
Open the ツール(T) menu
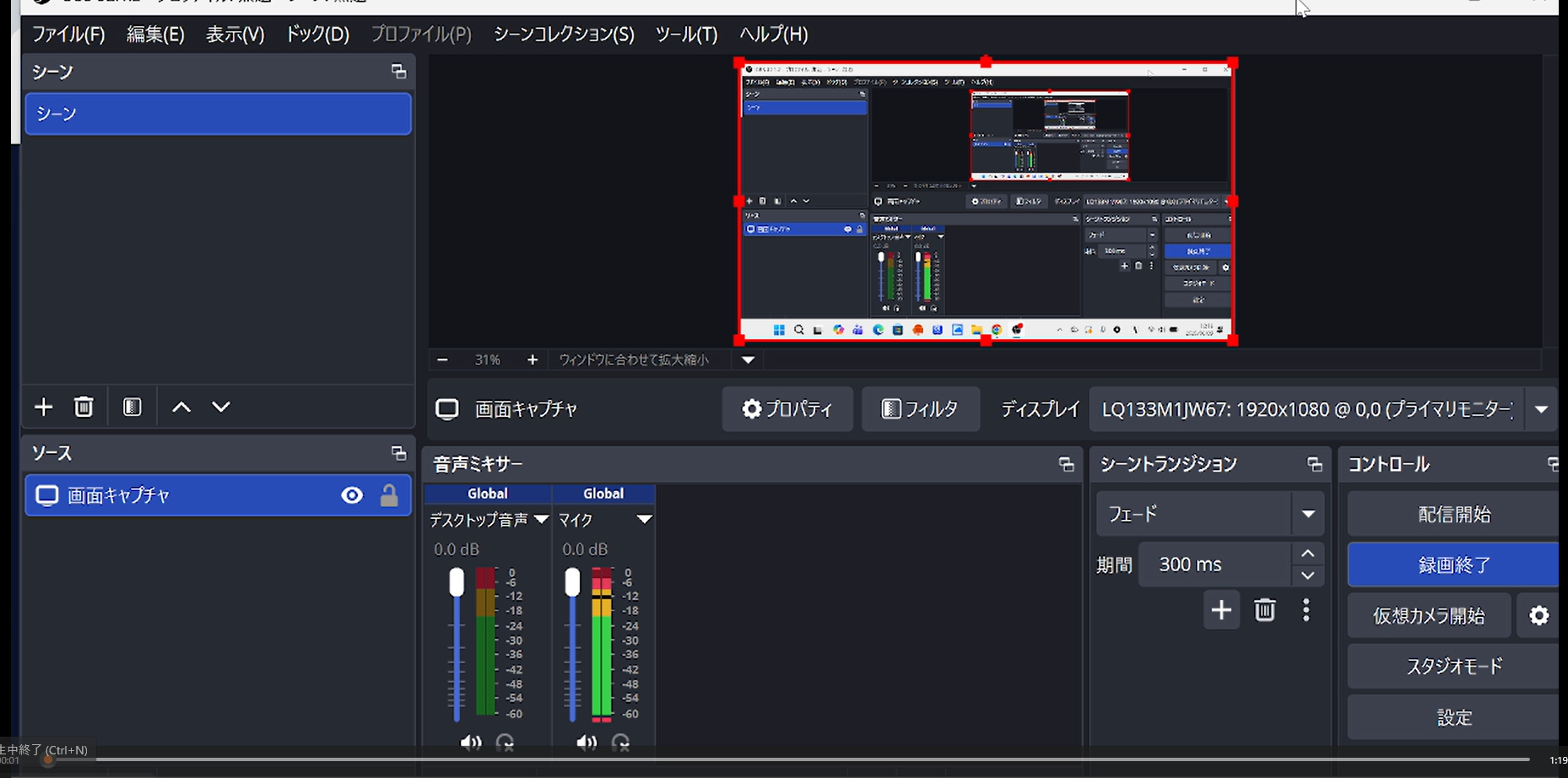686,34
